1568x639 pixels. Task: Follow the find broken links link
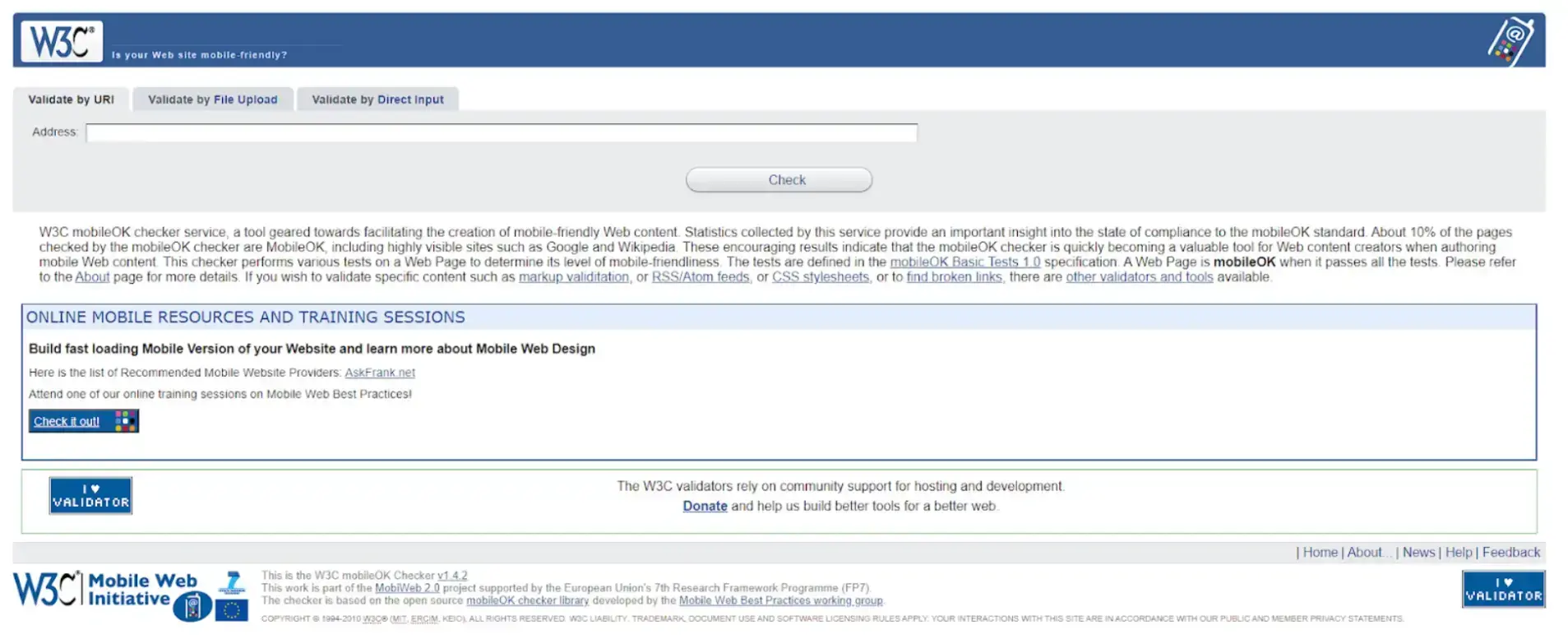[x=954, y=277]
